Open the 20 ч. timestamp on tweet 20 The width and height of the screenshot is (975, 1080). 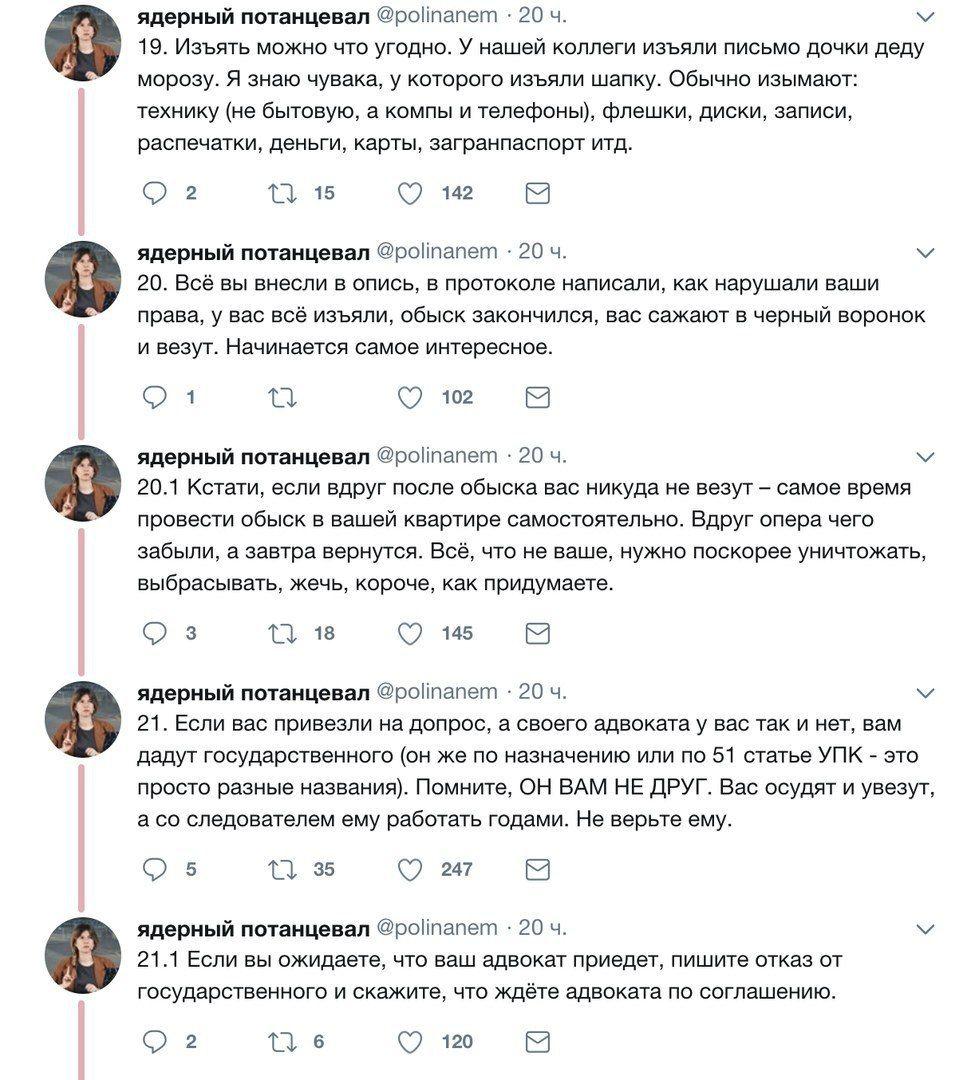[542, 250]
